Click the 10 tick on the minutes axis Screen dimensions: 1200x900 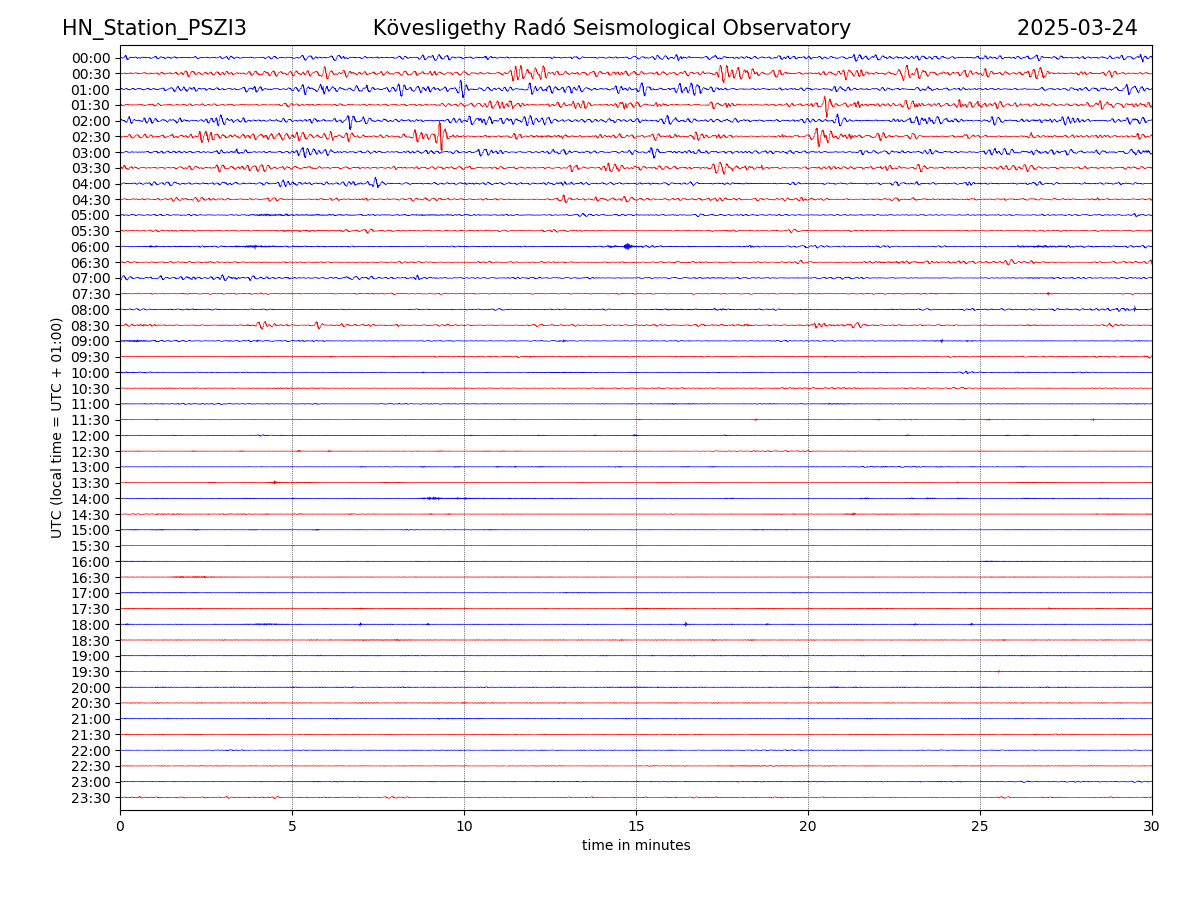[x=464, y=827]
